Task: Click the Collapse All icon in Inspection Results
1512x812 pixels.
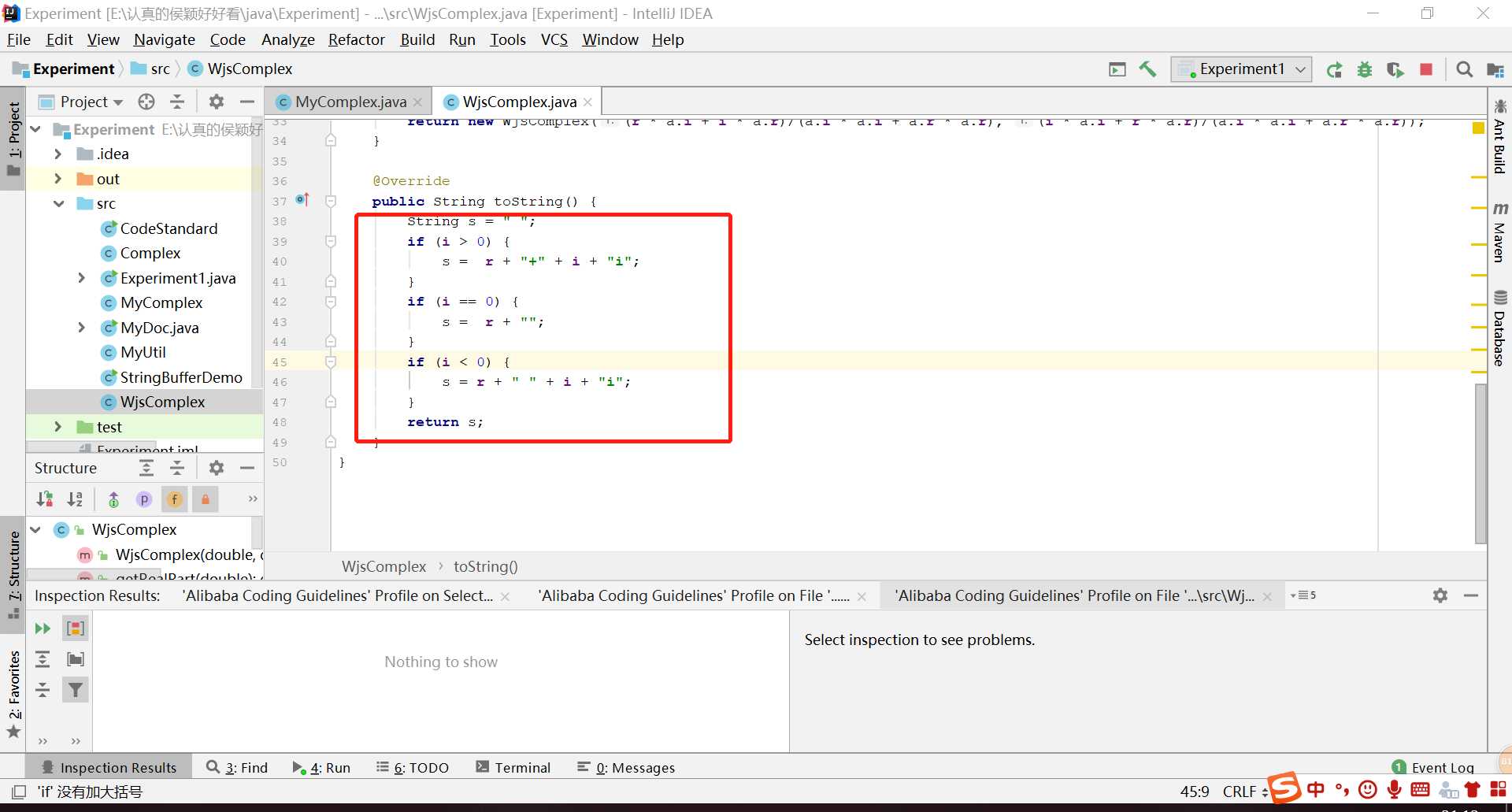Action: click(43, 690)
